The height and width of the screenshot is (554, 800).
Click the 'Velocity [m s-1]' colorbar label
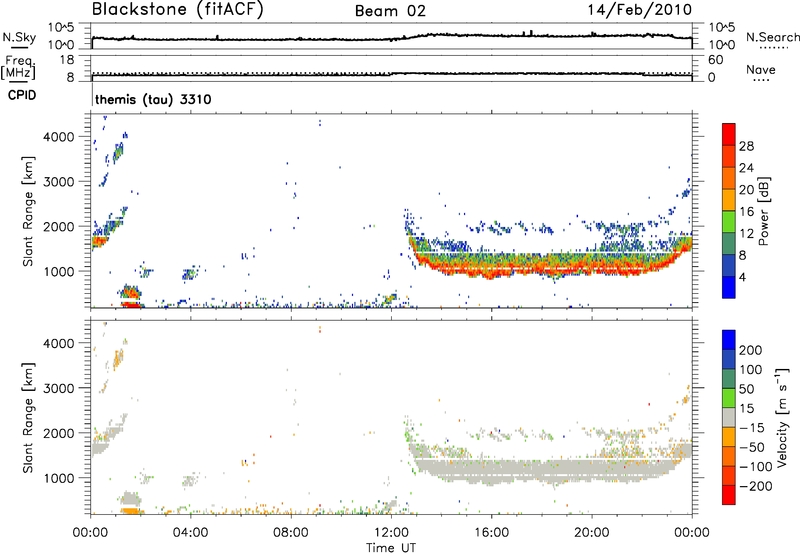coord(782,417)
